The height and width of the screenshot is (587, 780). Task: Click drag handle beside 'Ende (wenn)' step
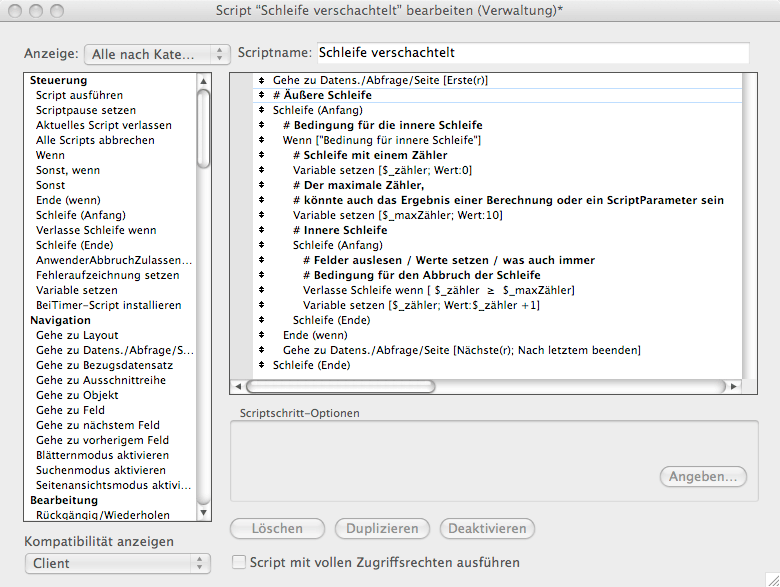pyautogui.click(x=262, y=335)
